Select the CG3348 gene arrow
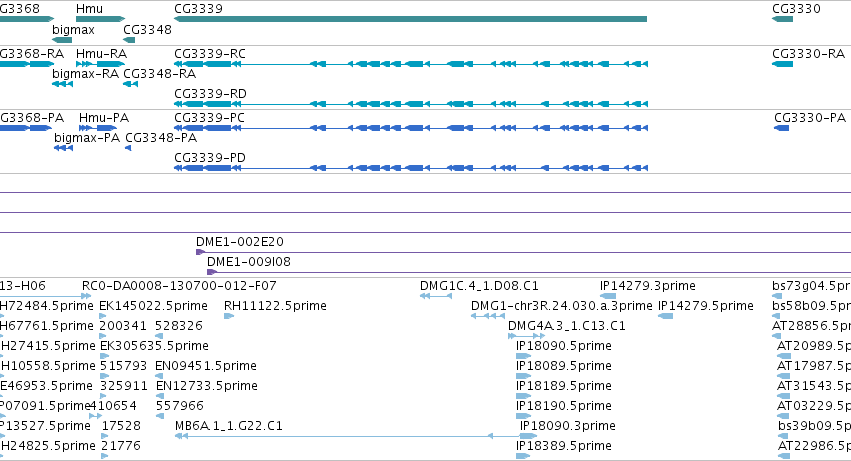This screenshot has height=461, width=851. tap(129, 40)
